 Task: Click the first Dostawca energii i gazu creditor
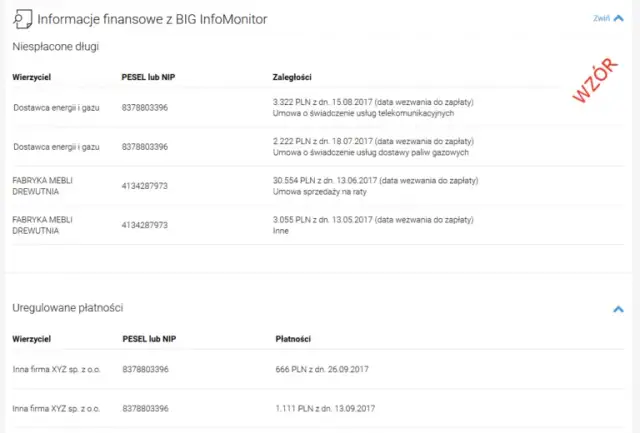coord(57,107)
